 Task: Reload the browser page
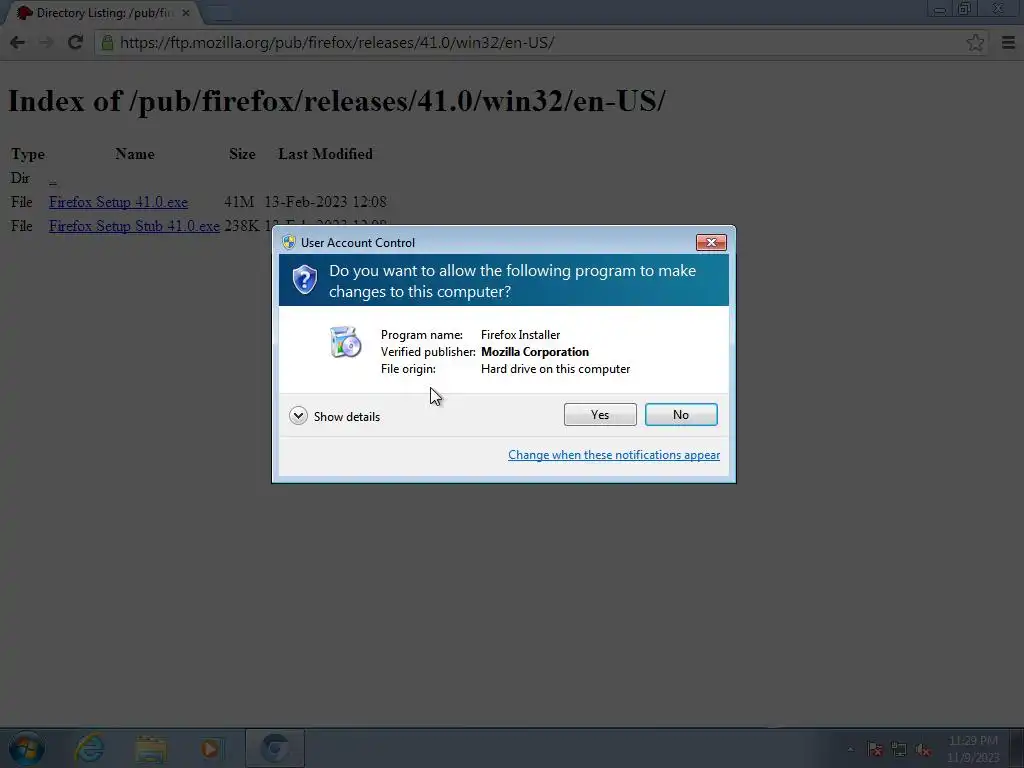tap(76, 42)
